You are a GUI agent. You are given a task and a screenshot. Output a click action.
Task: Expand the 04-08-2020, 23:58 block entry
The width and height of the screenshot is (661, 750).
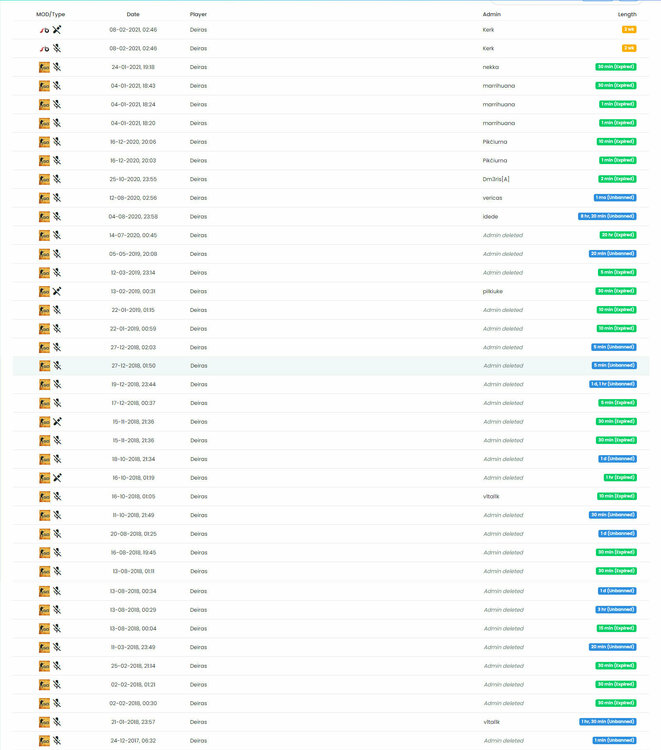[x=330, y=216]
